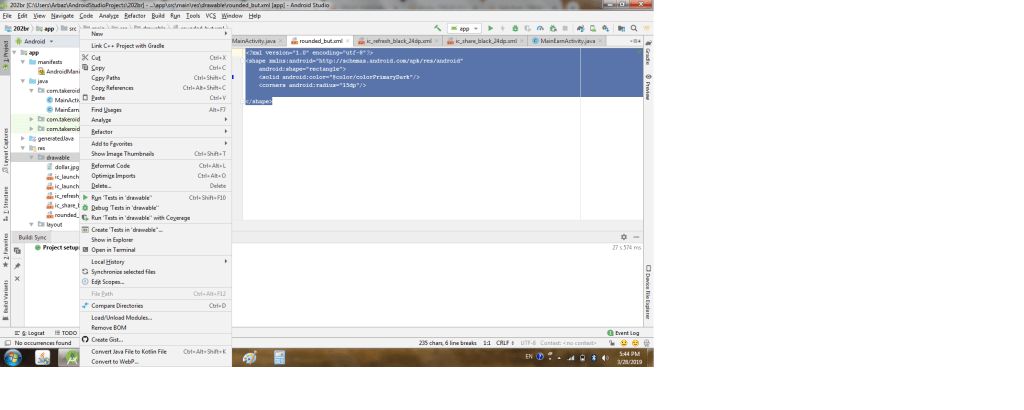Select dollar.jpg in project tree

tap(65, 167)
